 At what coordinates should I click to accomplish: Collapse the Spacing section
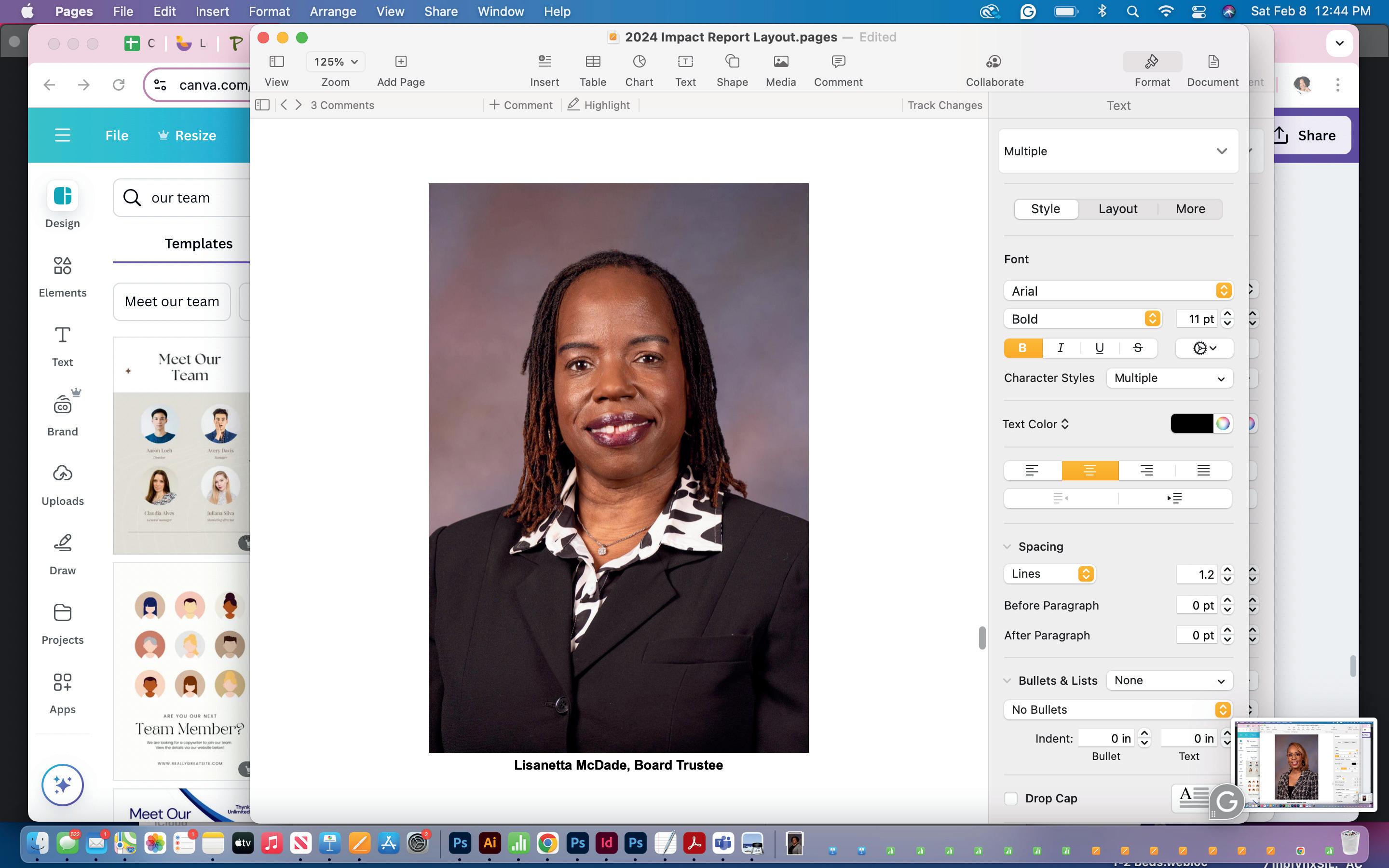click(1008, 546)
